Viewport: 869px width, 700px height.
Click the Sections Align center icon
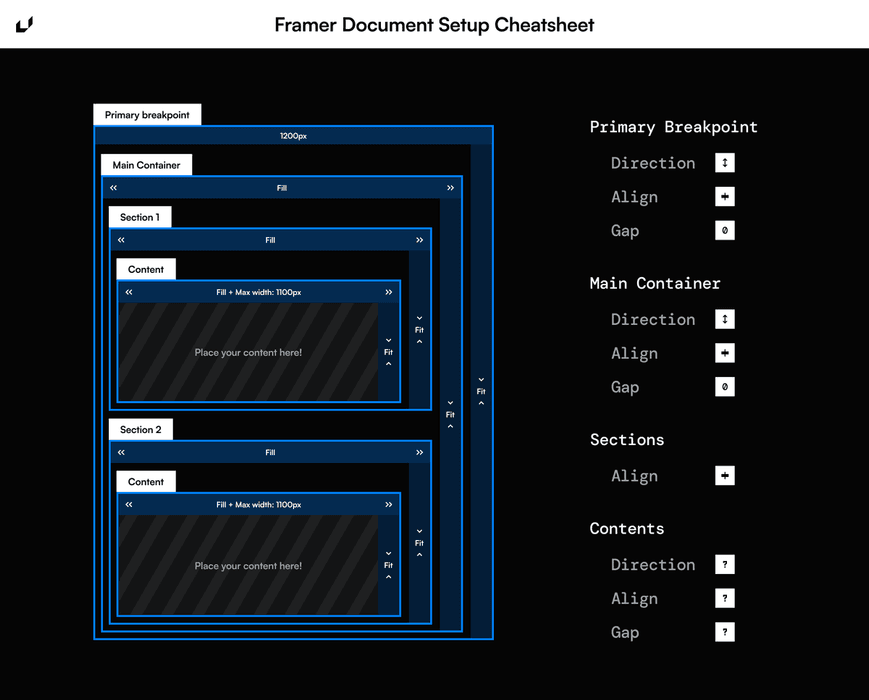724,476
